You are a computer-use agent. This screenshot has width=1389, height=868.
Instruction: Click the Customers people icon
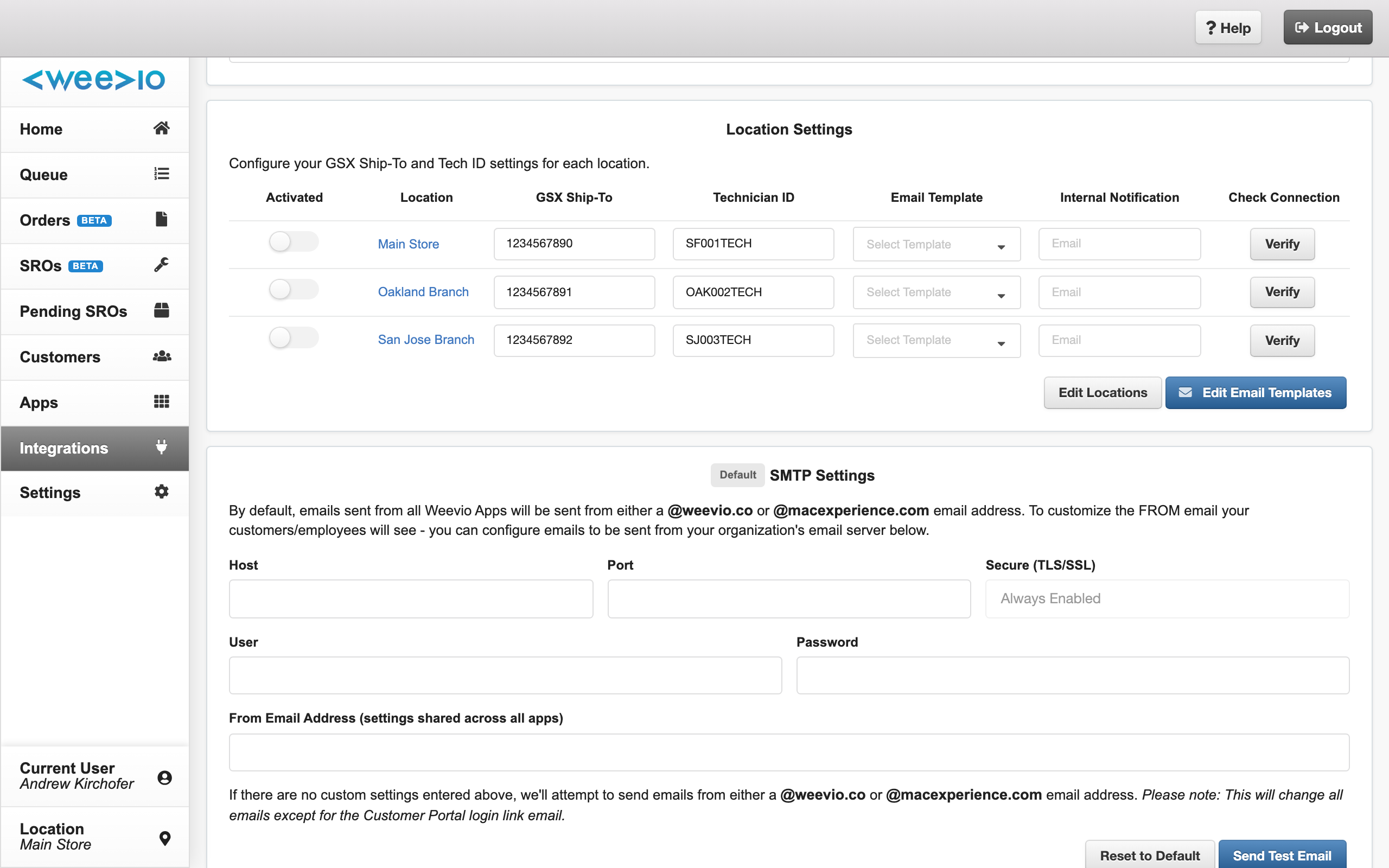coord(161,356)
